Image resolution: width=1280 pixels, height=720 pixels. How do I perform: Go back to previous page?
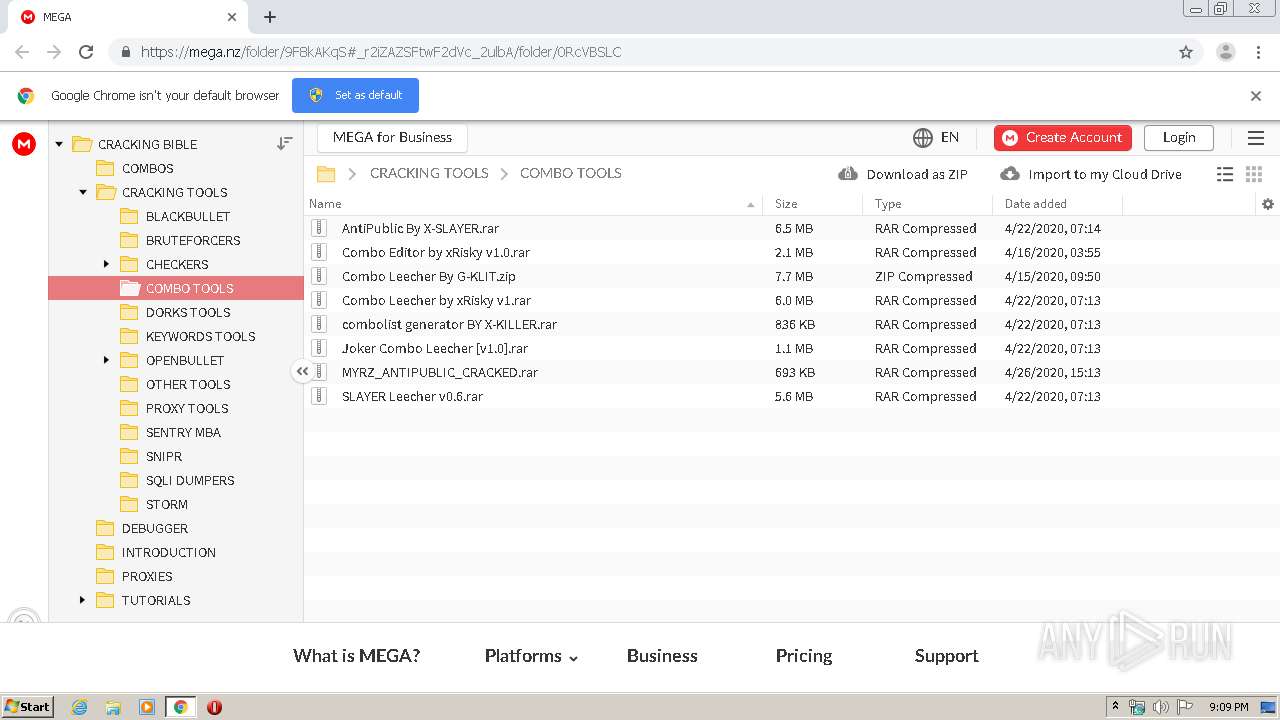22,52
